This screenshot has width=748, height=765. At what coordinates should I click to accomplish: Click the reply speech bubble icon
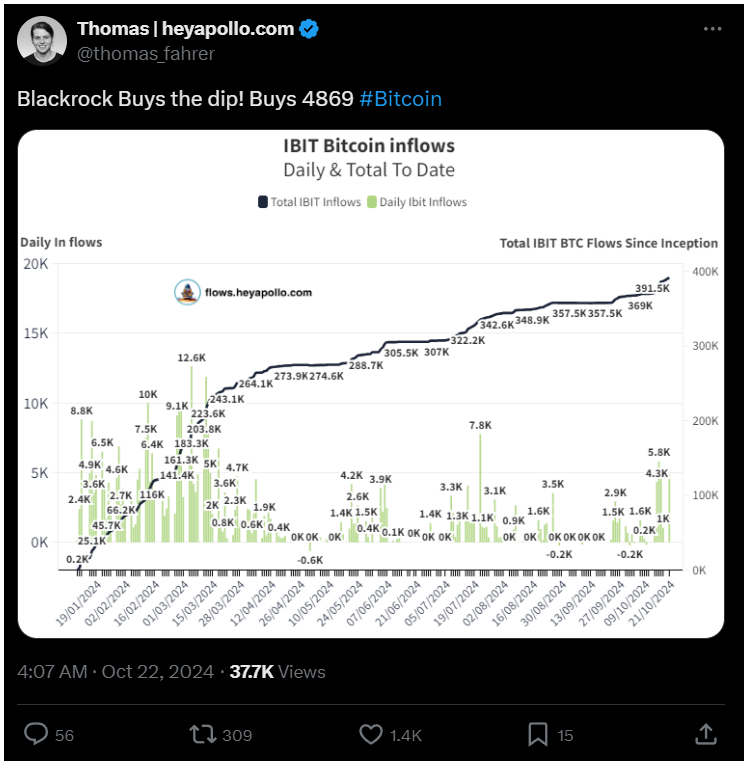(36, 734)
